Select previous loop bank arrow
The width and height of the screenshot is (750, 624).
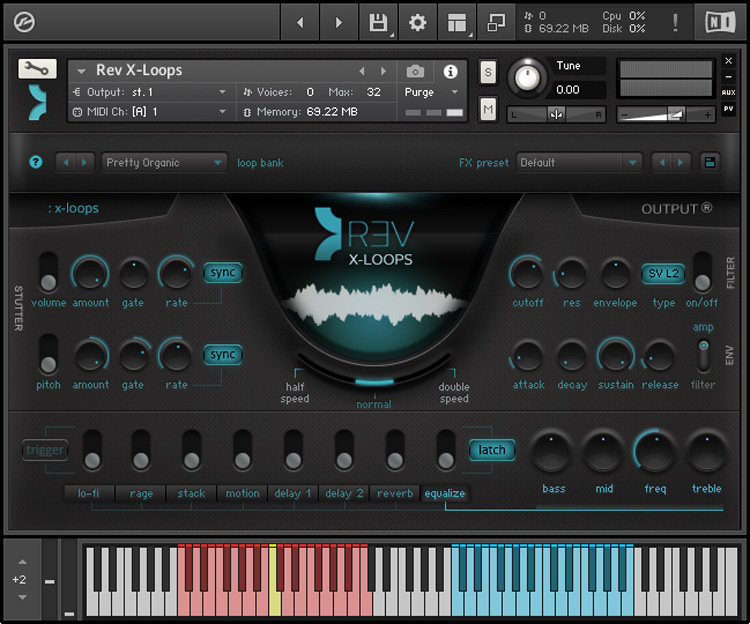click(x=66, y=163)
